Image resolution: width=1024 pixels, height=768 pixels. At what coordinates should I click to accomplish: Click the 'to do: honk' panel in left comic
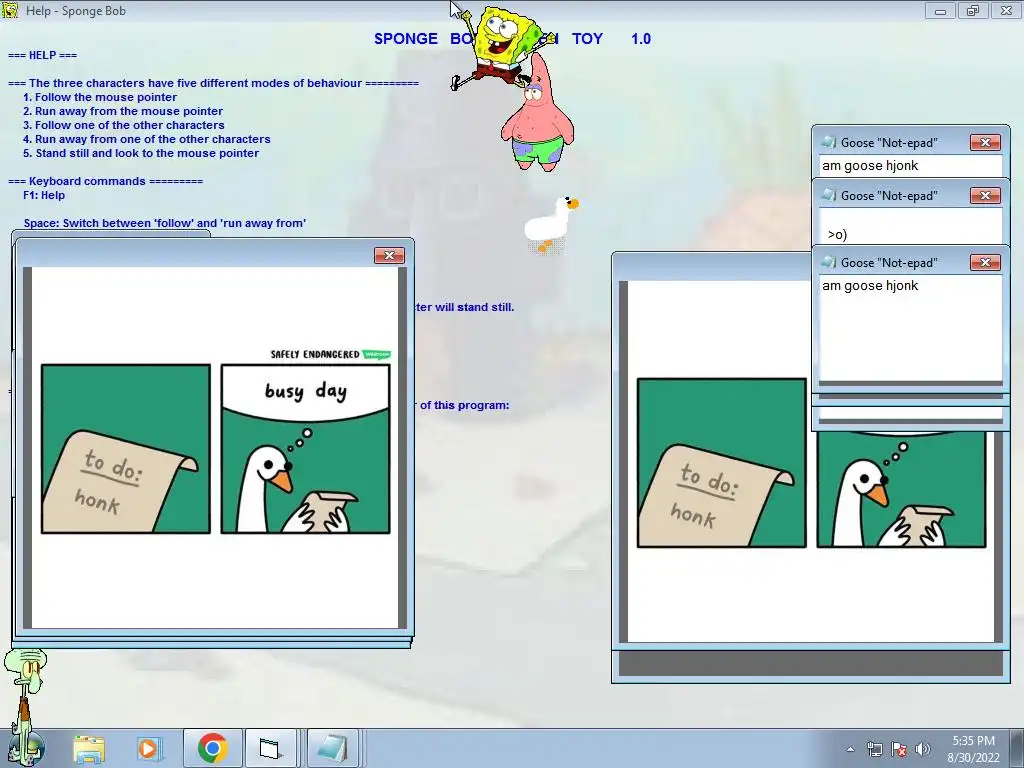coord(125,449)
